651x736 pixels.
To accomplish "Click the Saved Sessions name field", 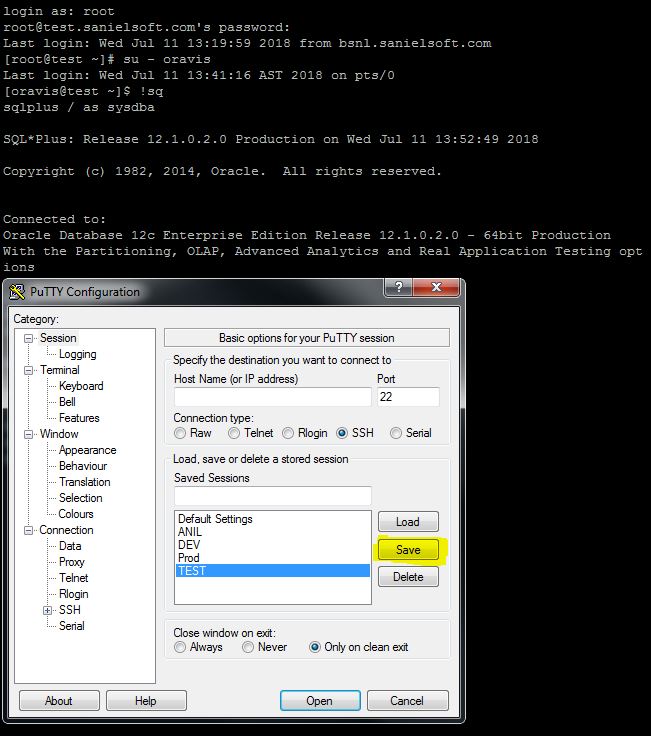I will click(x=272, y=496).
